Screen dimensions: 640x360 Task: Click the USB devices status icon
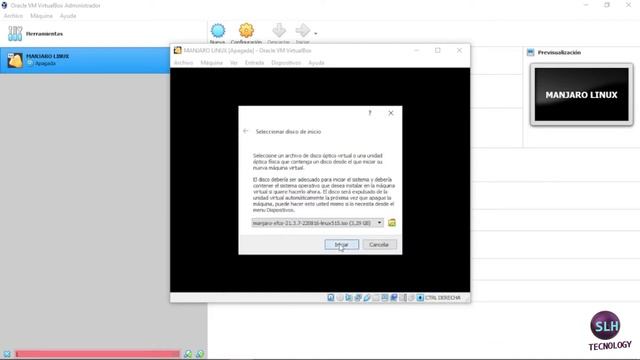[367, 298]
